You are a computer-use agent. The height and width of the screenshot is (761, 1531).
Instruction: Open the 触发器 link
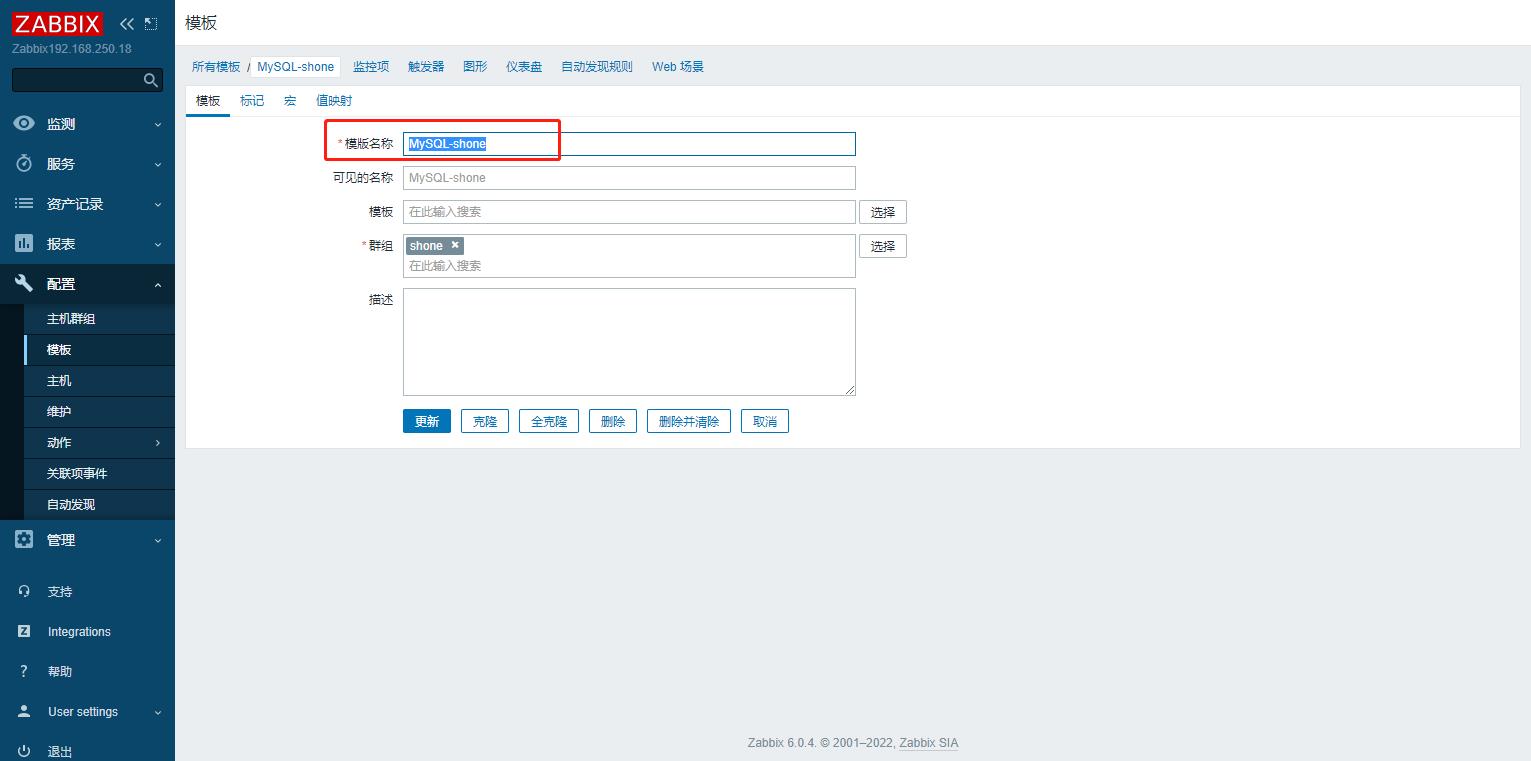coord(426,67)
